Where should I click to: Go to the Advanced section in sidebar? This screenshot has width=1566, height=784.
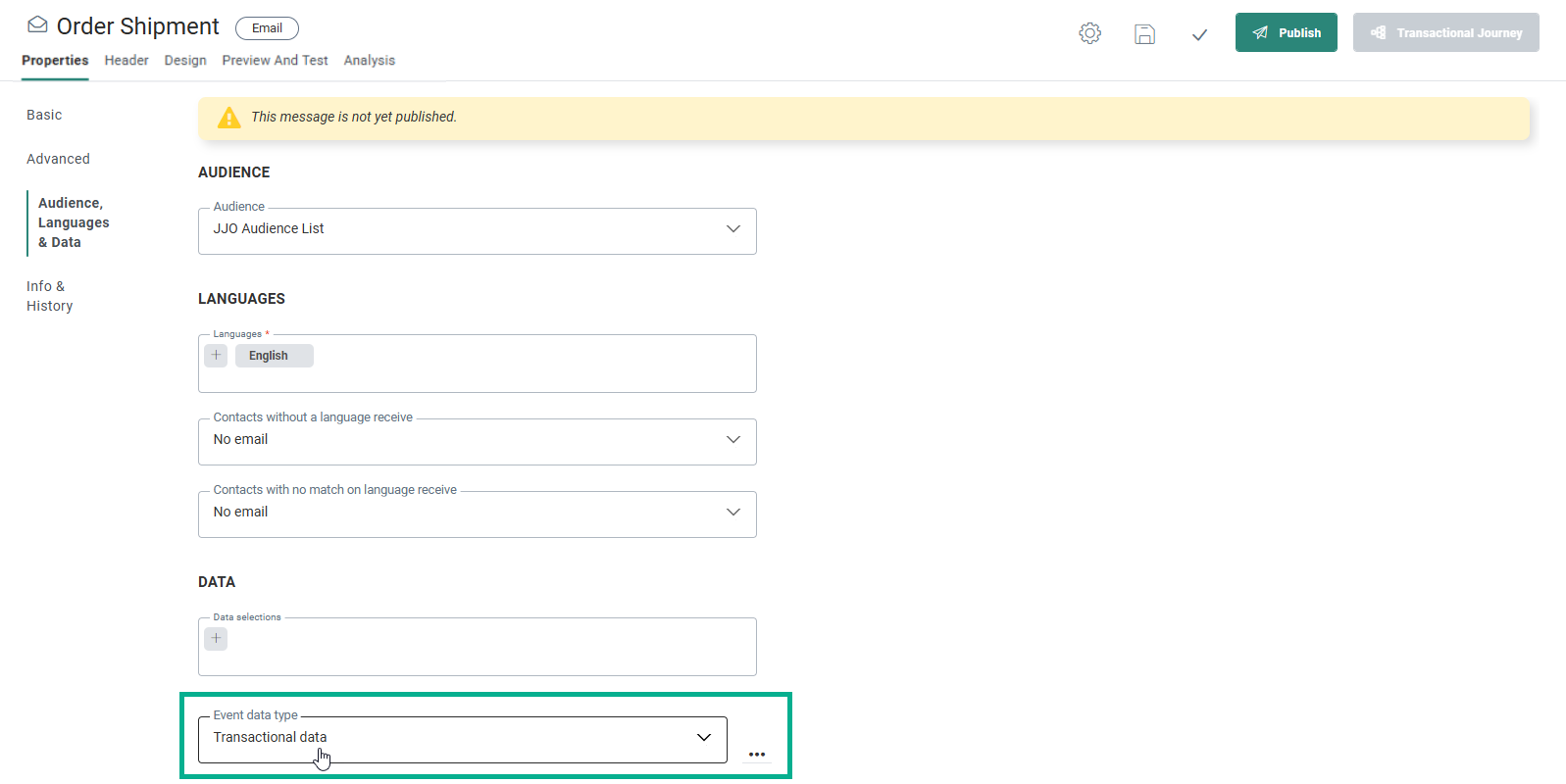coord(58,159)
